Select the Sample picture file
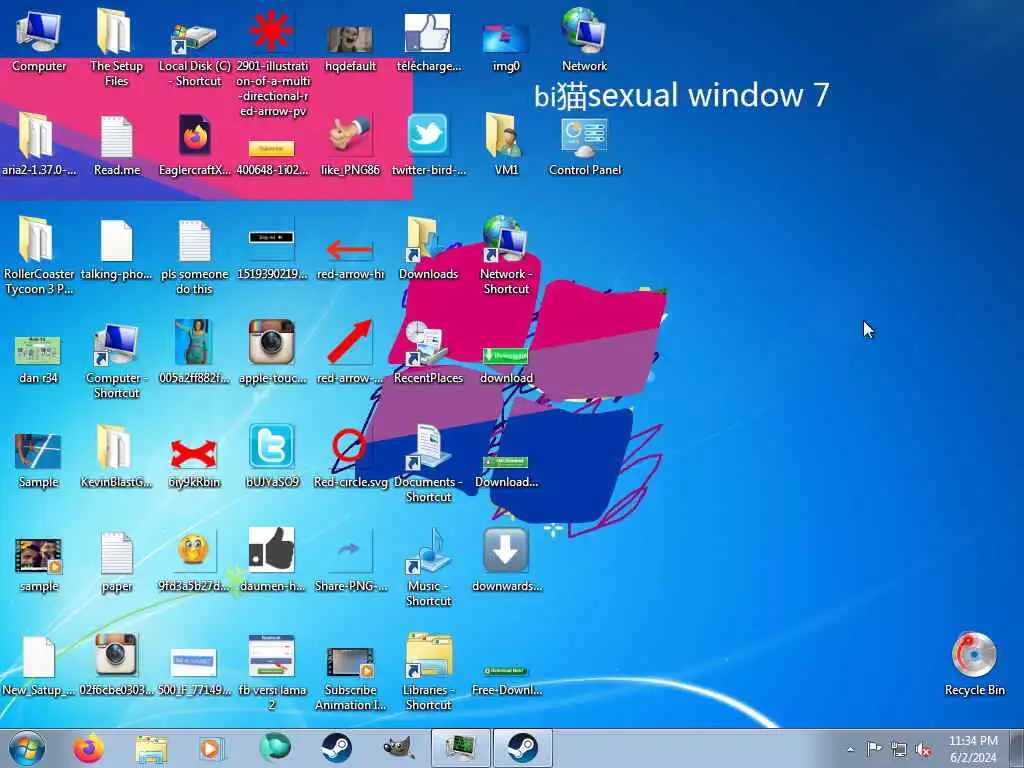Viewport: 1024px width, 768px height. [x=38, y=461]
